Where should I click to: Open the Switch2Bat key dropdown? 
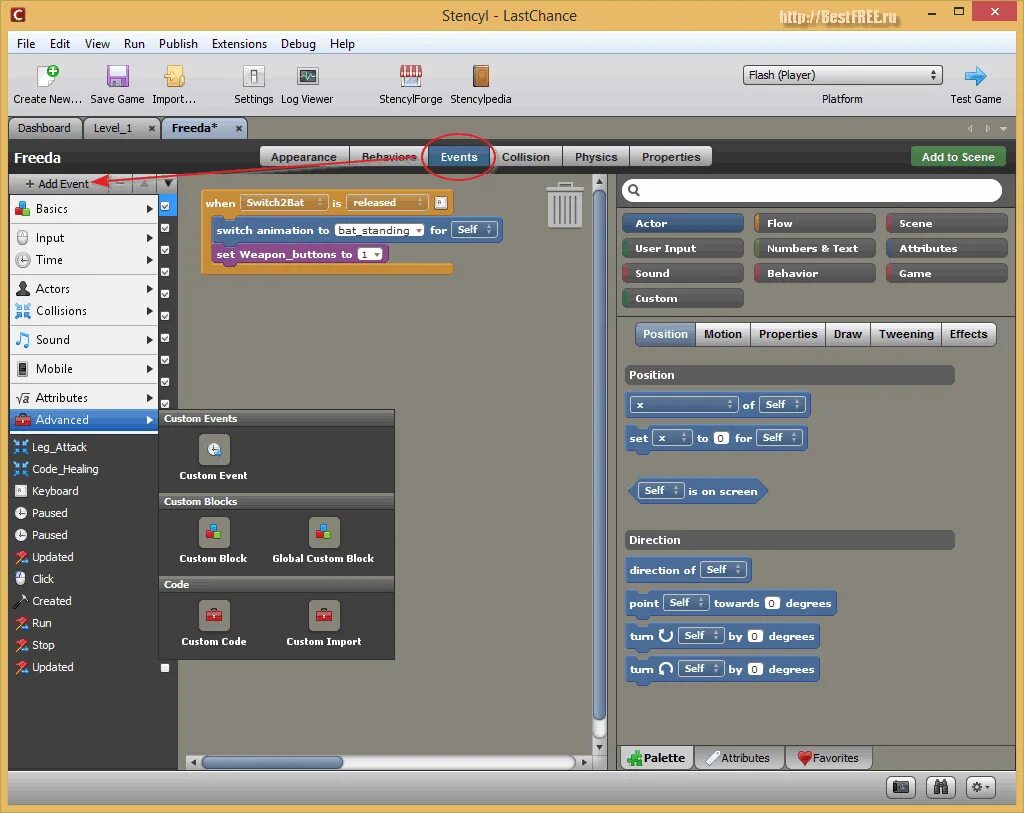point(283,202)
